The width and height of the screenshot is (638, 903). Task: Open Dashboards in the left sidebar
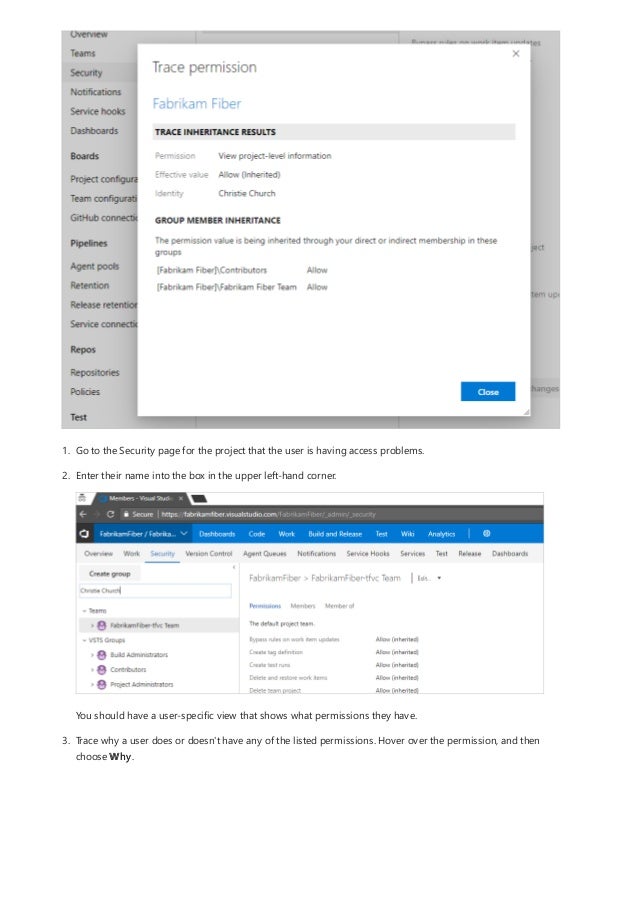(94, 131)
